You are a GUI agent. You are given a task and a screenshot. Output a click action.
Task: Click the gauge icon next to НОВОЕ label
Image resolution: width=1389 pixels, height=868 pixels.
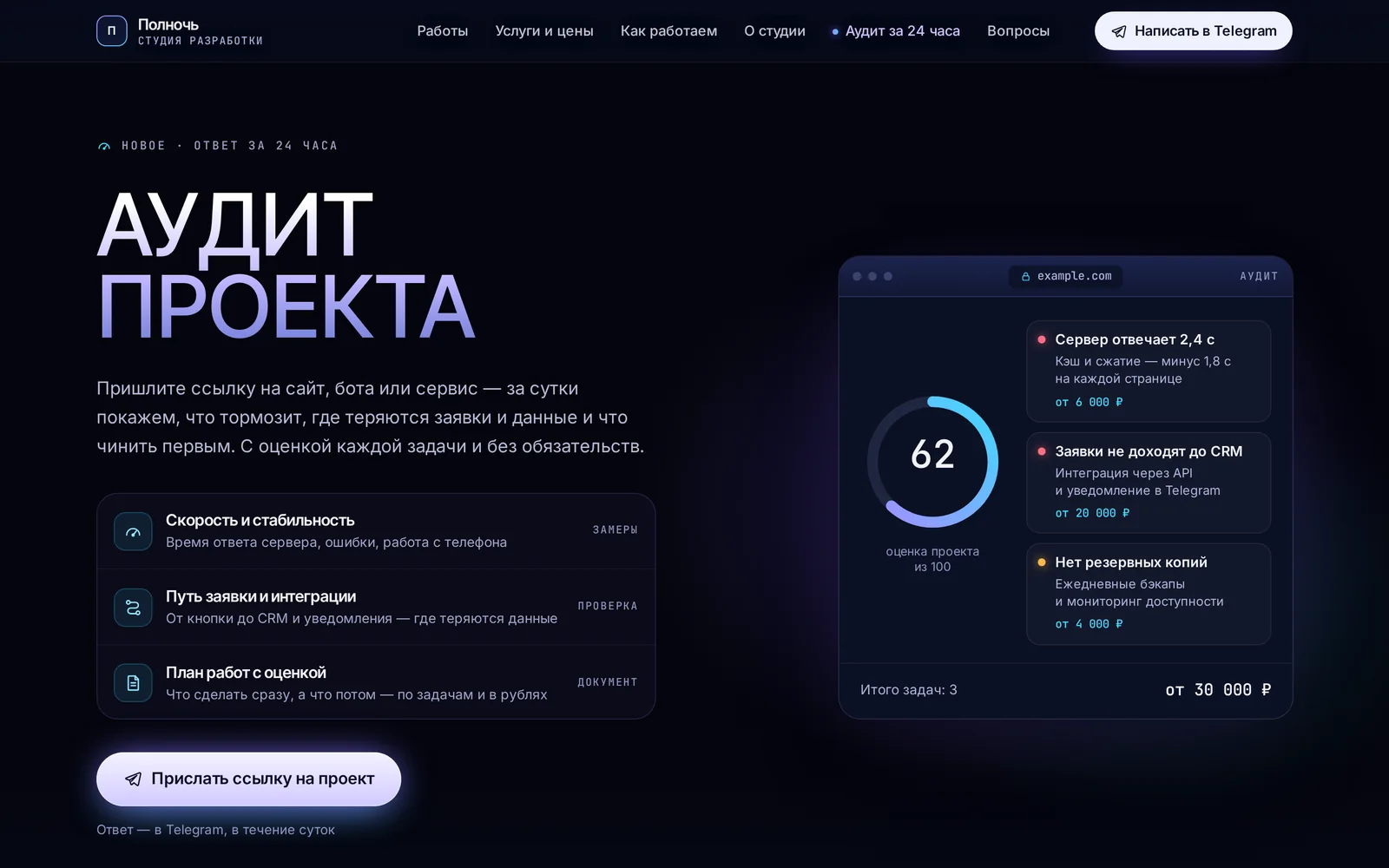point(104,146)
